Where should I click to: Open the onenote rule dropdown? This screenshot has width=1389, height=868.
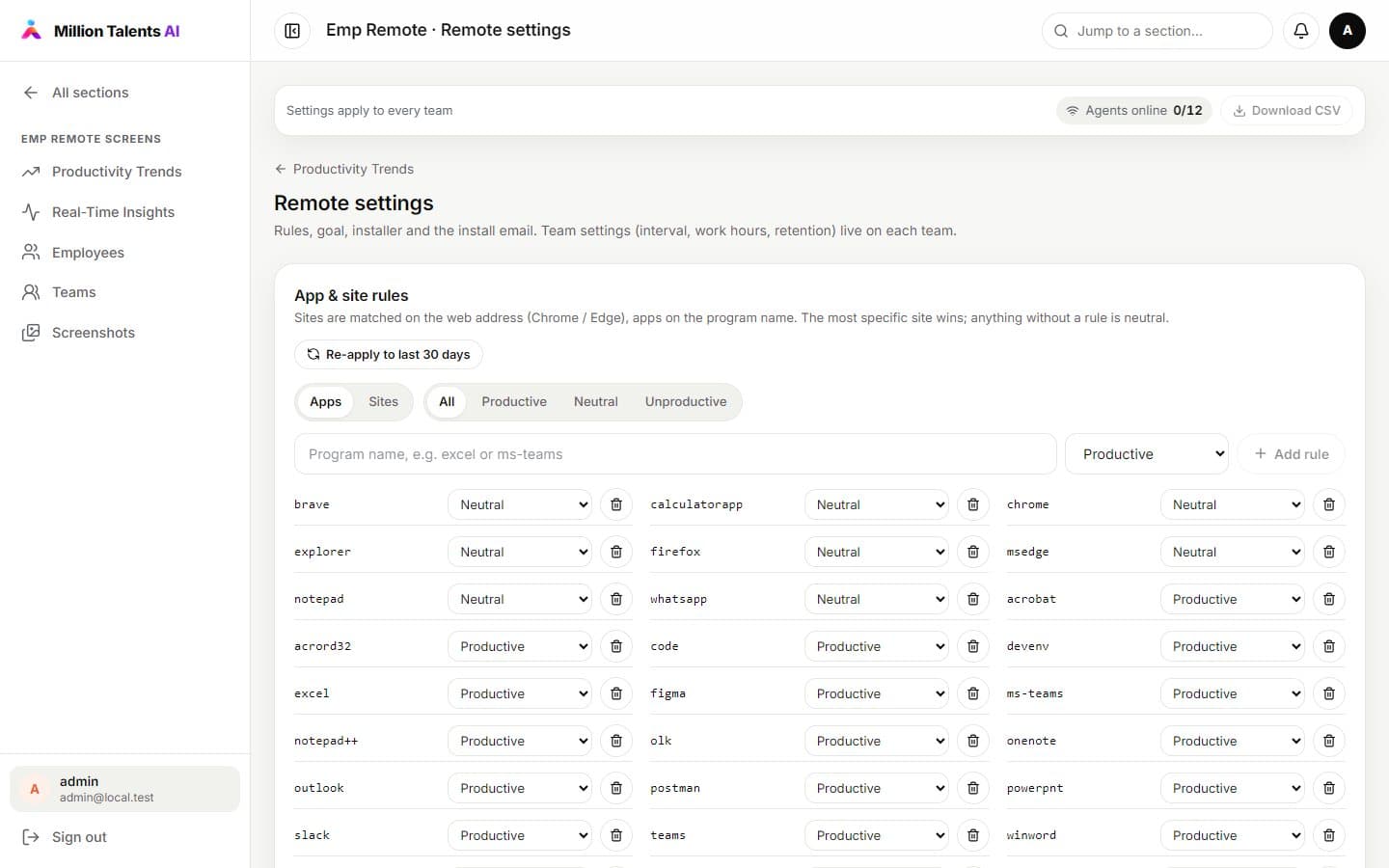[x=1232, y=741]
